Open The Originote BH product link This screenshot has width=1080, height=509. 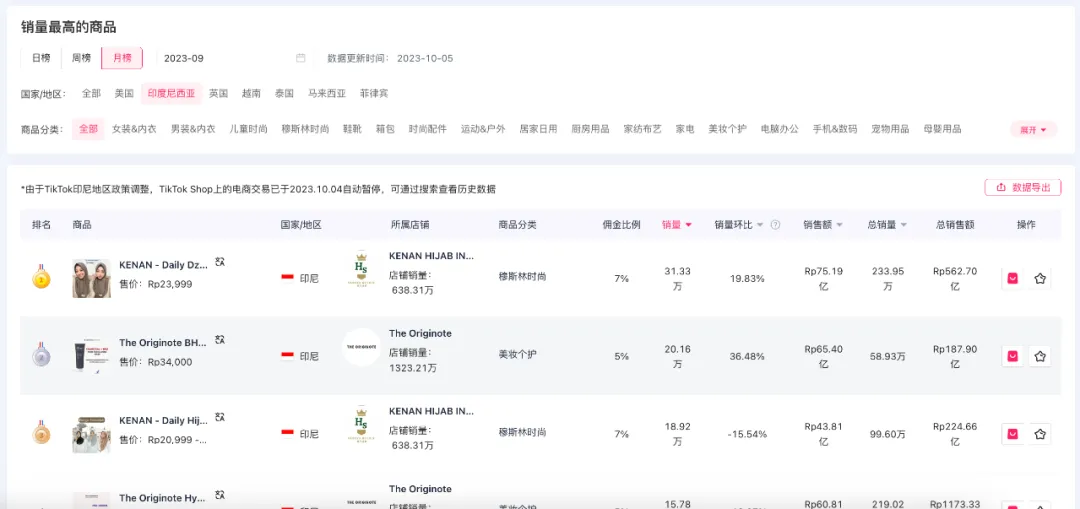[163, 342]
